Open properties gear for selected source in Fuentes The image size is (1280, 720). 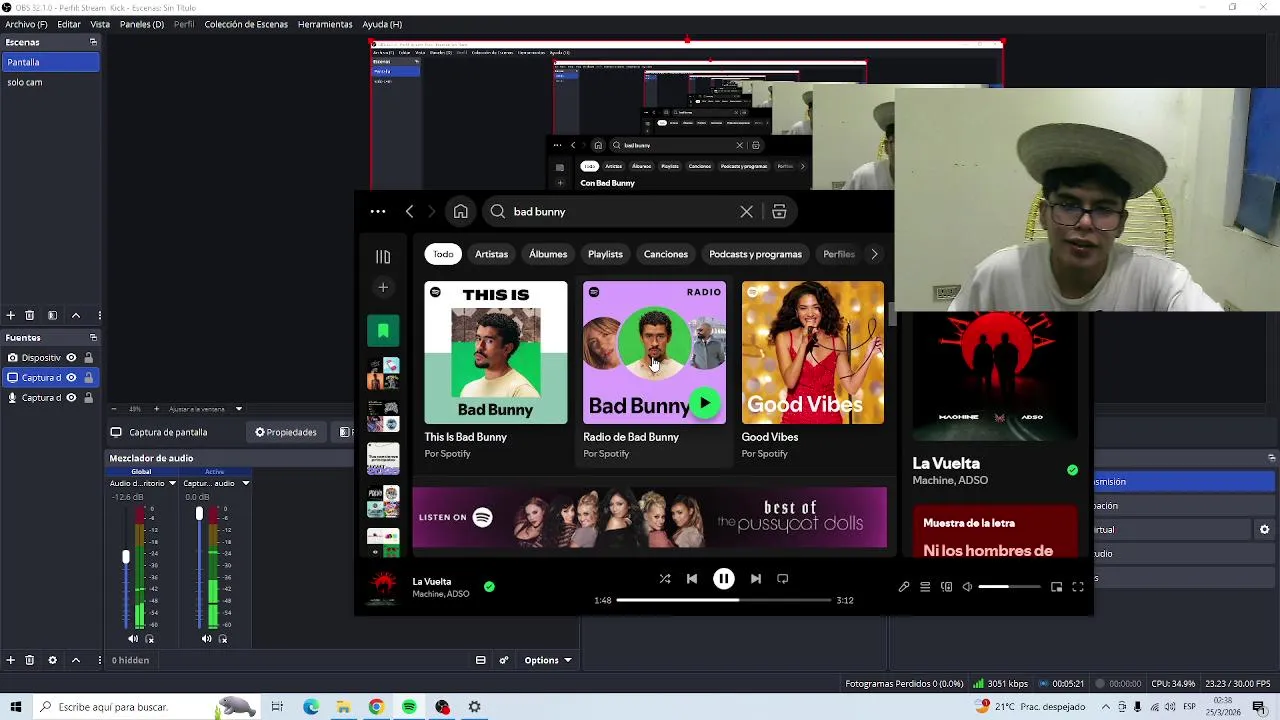pyautogui.click(x=52, y=660)
